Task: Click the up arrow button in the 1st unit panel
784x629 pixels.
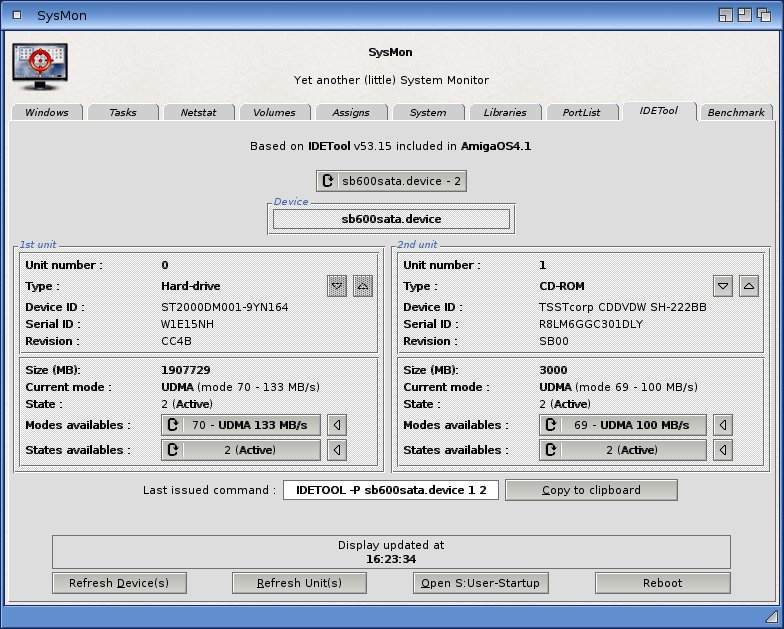Action: (x=363, y=286)
